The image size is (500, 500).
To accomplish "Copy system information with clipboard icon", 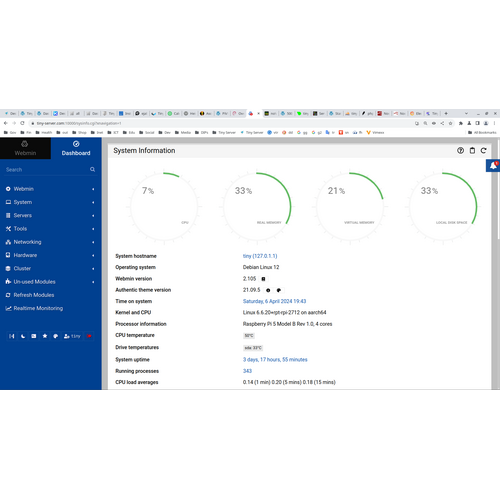I will click(x=472, y=151).
